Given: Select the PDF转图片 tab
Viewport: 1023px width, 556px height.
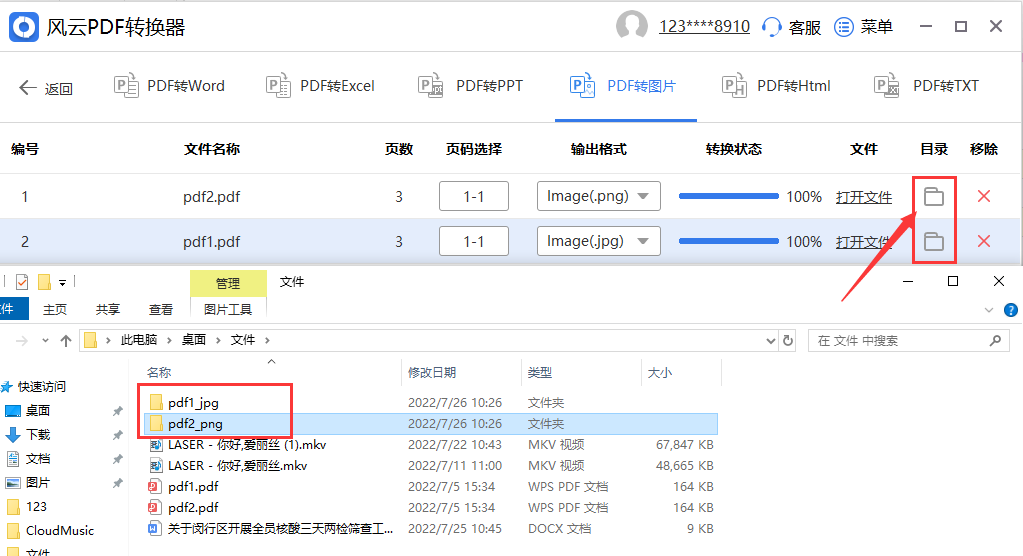Looking at the screenshot, I should pos(623,85).
